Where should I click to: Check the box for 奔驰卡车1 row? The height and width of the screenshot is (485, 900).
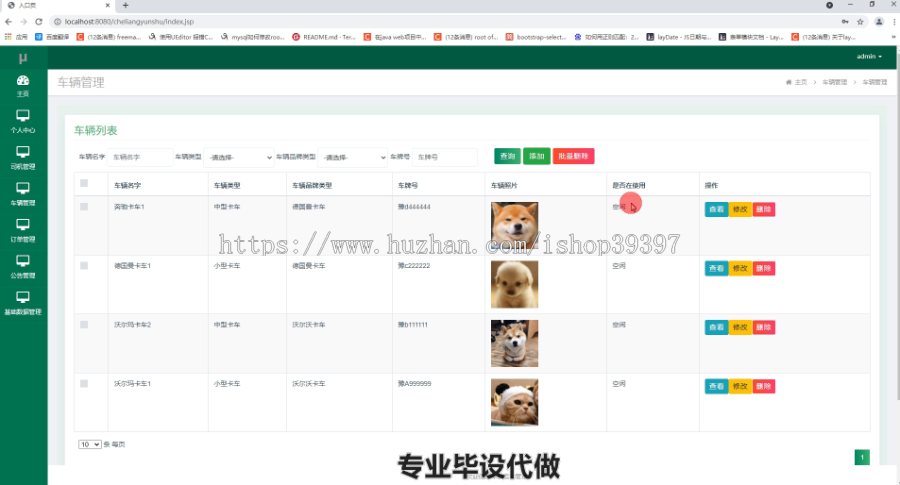pos(84,207)
